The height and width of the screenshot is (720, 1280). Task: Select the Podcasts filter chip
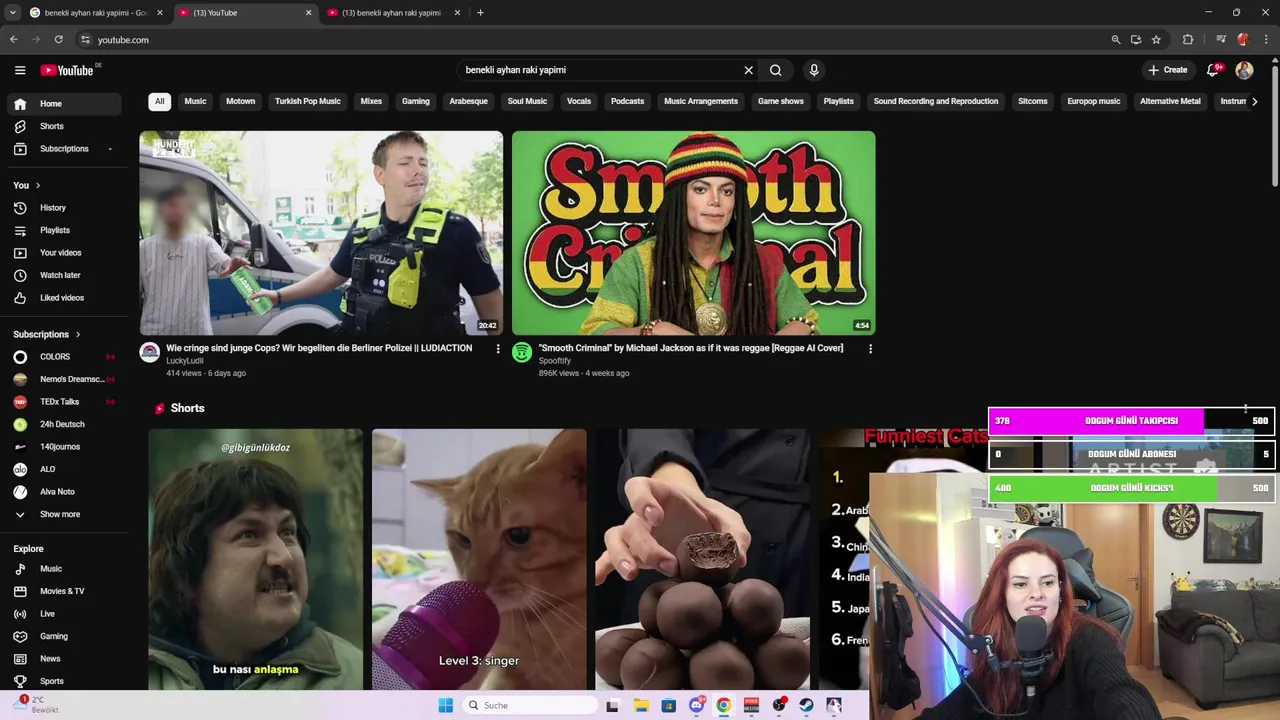point(628,101)
